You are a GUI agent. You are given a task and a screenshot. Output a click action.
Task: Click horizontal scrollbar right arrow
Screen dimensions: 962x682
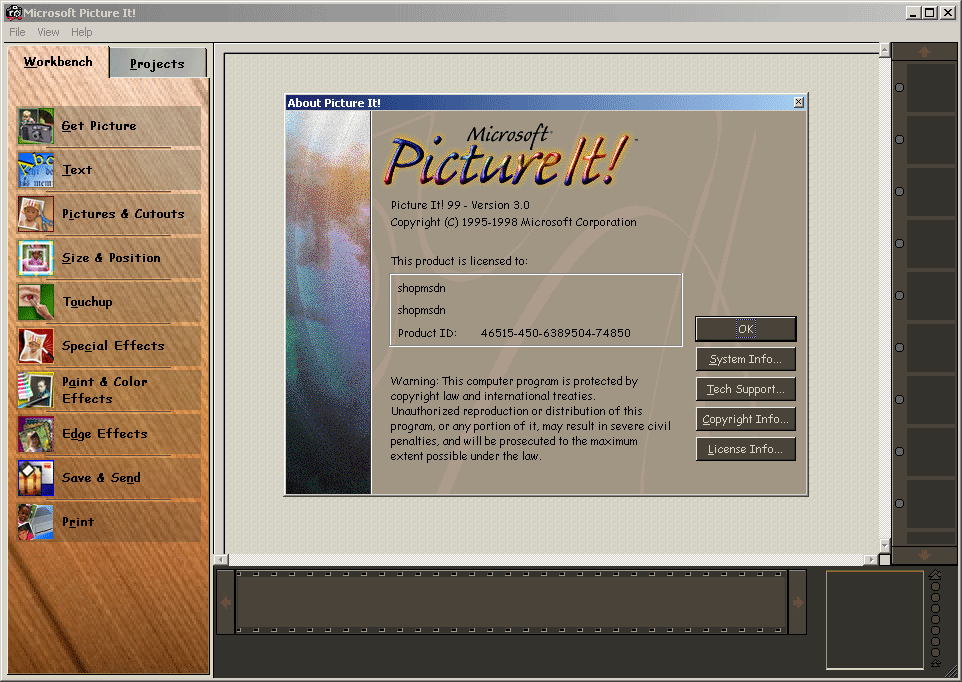pos(871,559)
